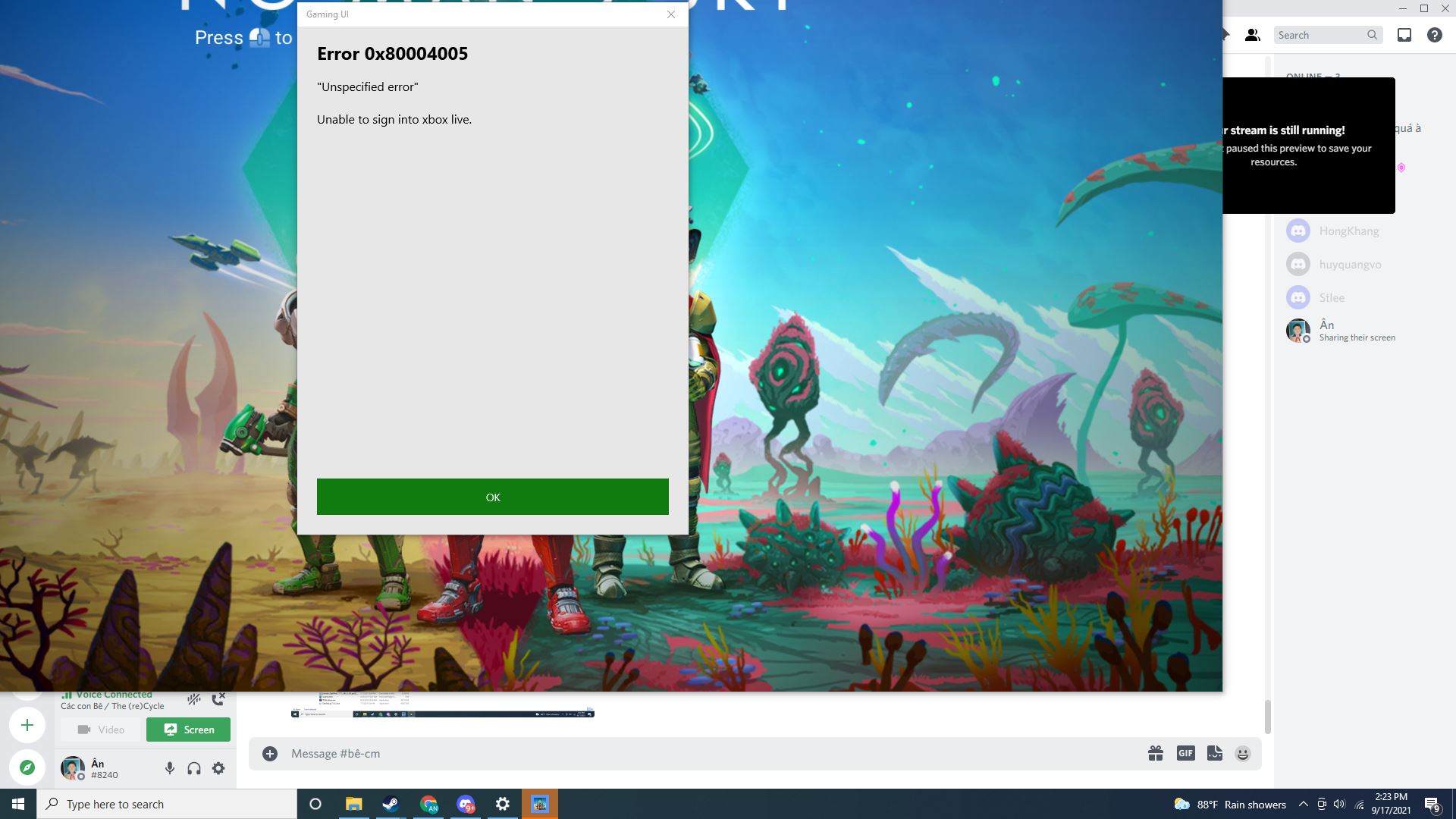Deafen yourself with the headphones icon

[193, 767]
